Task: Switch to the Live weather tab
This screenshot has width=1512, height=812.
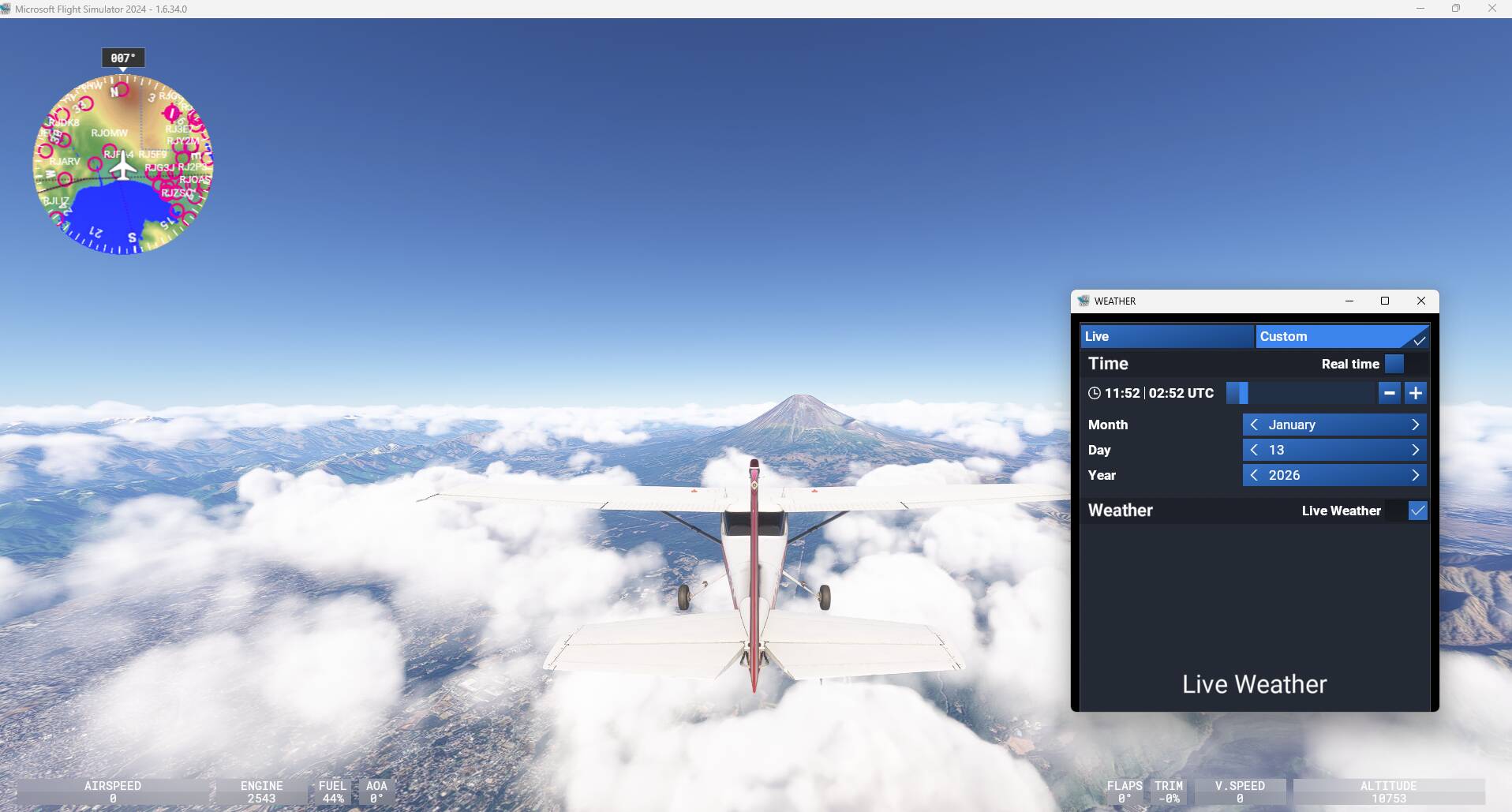Action: click(x=1166, y=336)
